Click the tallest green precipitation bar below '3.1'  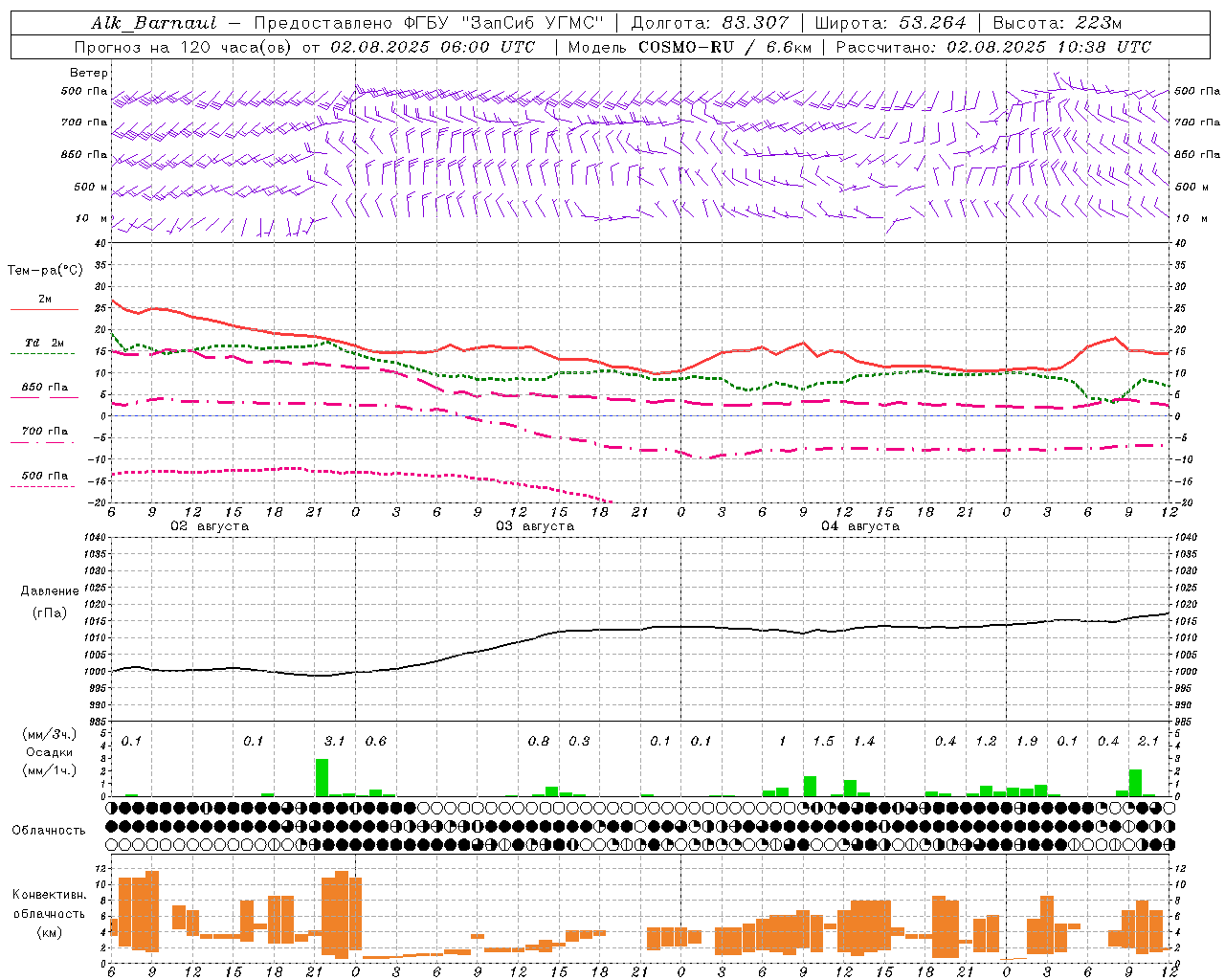click(x=322, y=777)
